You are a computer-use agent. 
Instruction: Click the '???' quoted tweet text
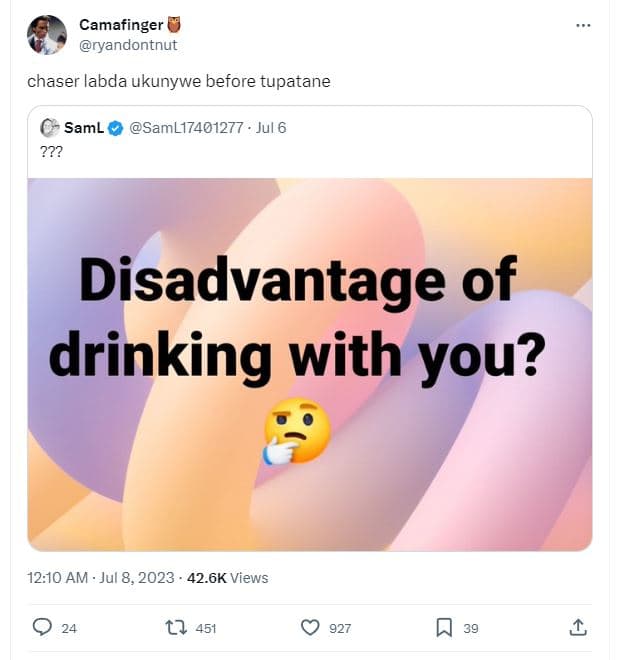pyautogui.click(x=52, y=151)
